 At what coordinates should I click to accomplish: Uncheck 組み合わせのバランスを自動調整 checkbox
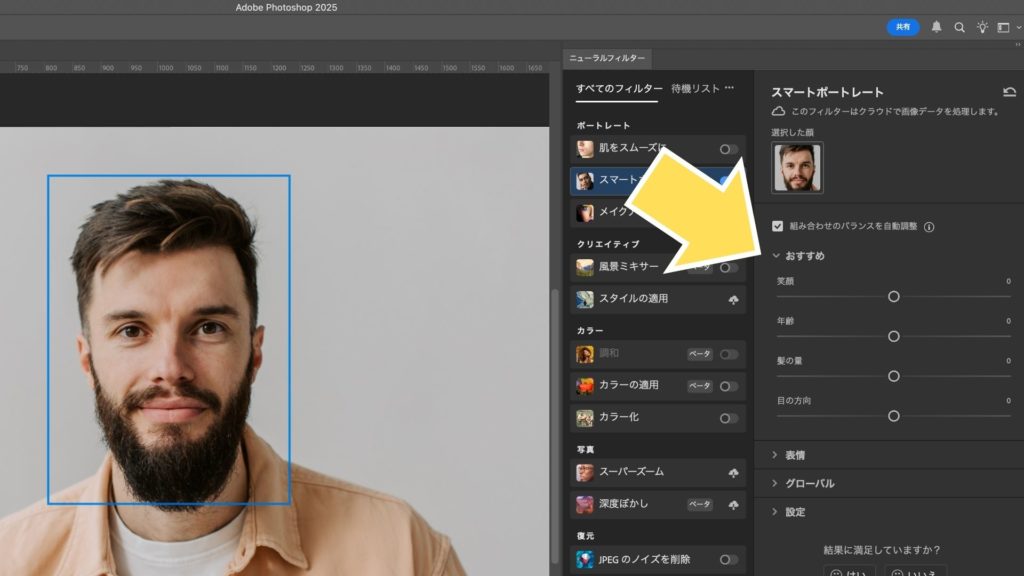tap(778, 226)
